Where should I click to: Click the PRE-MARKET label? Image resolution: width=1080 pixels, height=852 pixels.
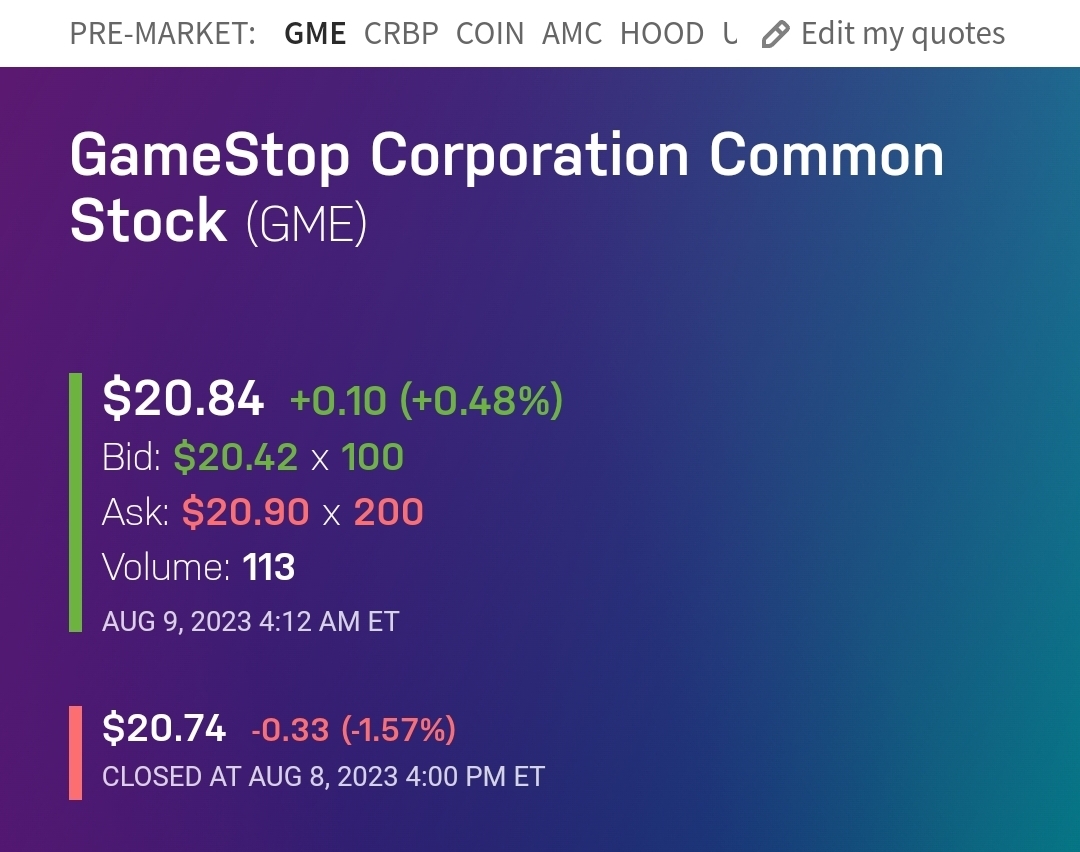(162, 34)
